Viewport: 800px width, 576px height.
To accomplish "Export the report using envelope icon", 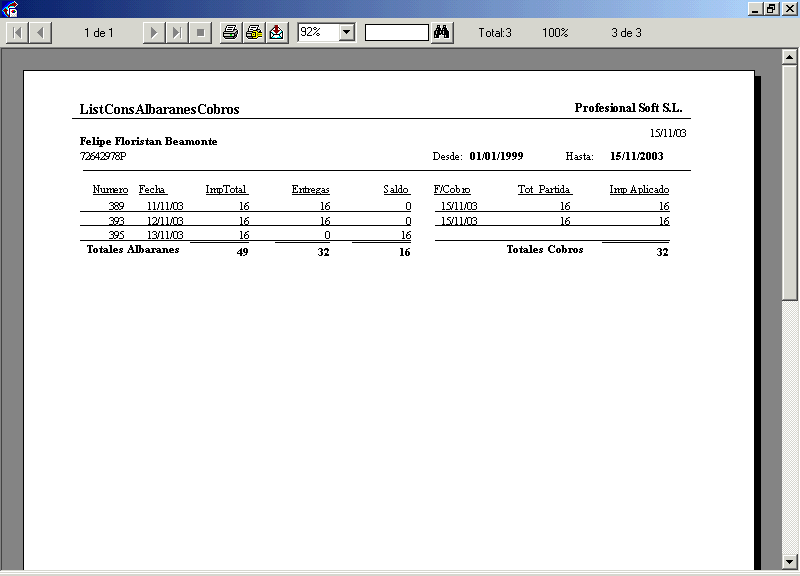I will click(x=277, y=33).
